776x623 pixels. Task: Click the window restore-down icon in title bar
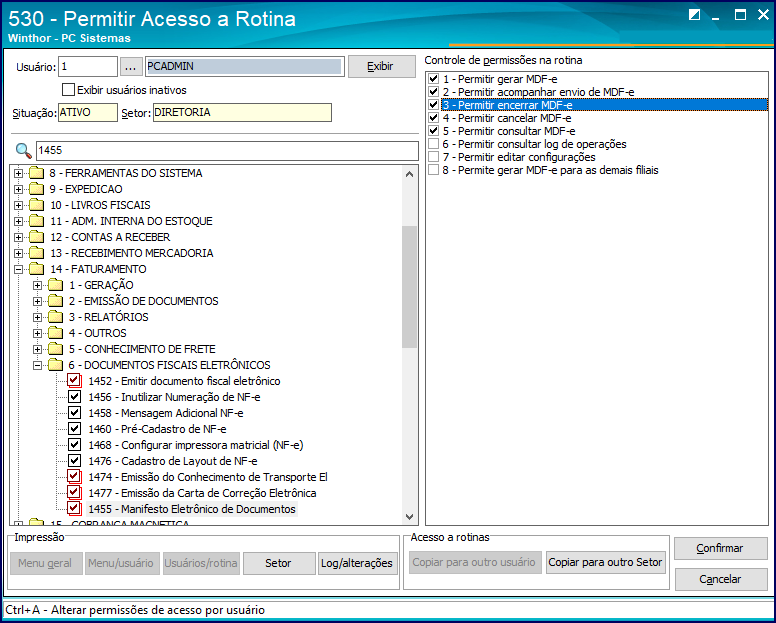click(694, 15)
